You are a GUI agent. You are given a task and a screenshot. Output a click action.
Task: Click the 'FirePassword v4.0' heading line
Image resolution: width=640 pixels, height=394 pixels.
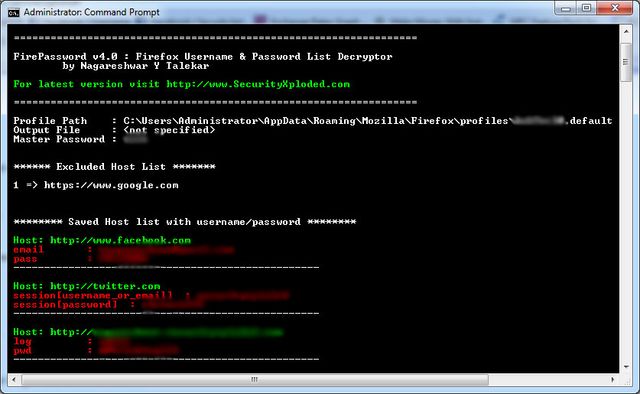pyautogui.click(x=203, y=56)
